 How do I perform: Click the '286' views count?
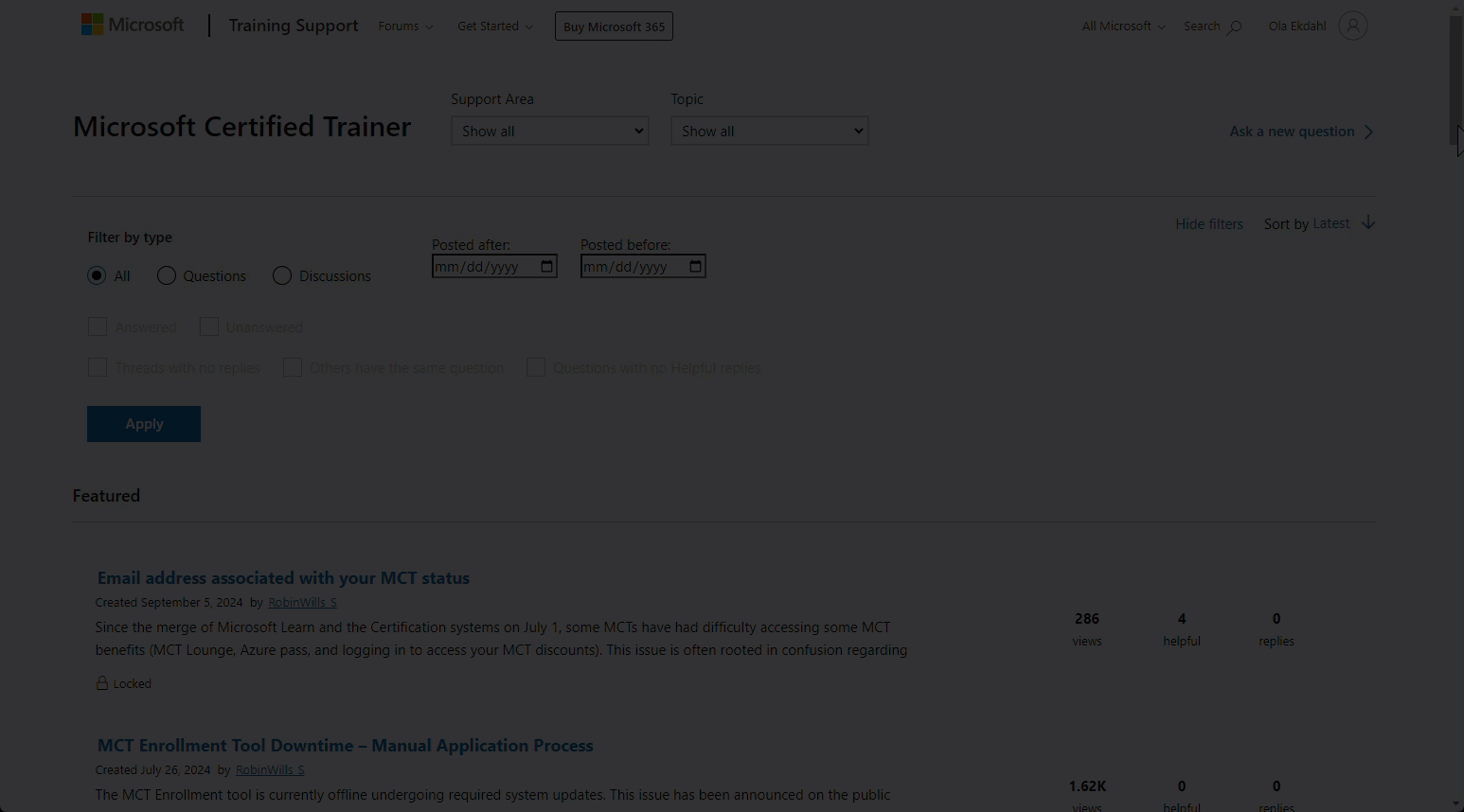[1087, 619]
